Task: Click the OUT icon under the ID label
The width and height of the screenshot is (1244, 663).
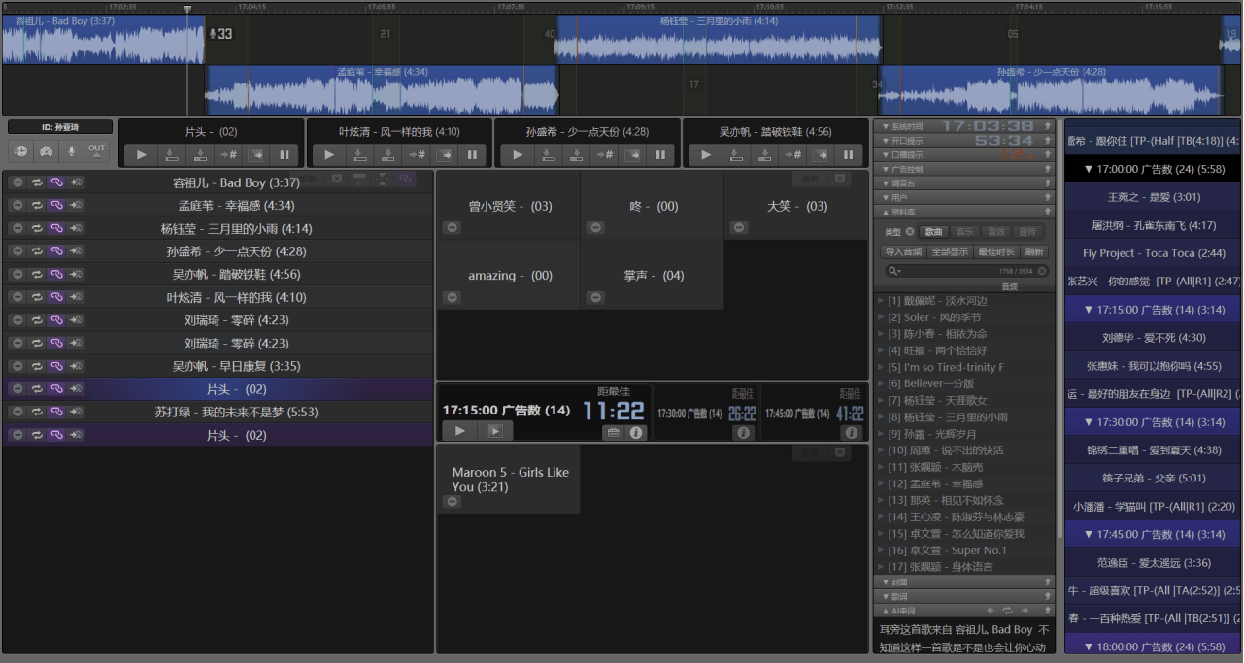Action: [x=96, y=151]
